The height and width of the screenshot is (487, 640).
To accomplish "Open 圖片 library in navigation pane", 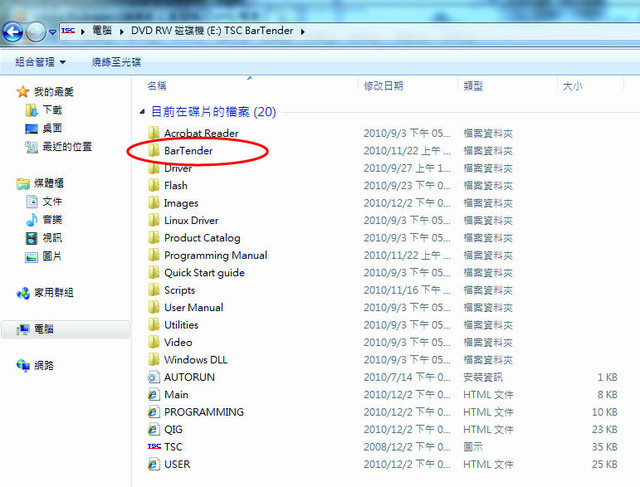I will tap(52, 256).
